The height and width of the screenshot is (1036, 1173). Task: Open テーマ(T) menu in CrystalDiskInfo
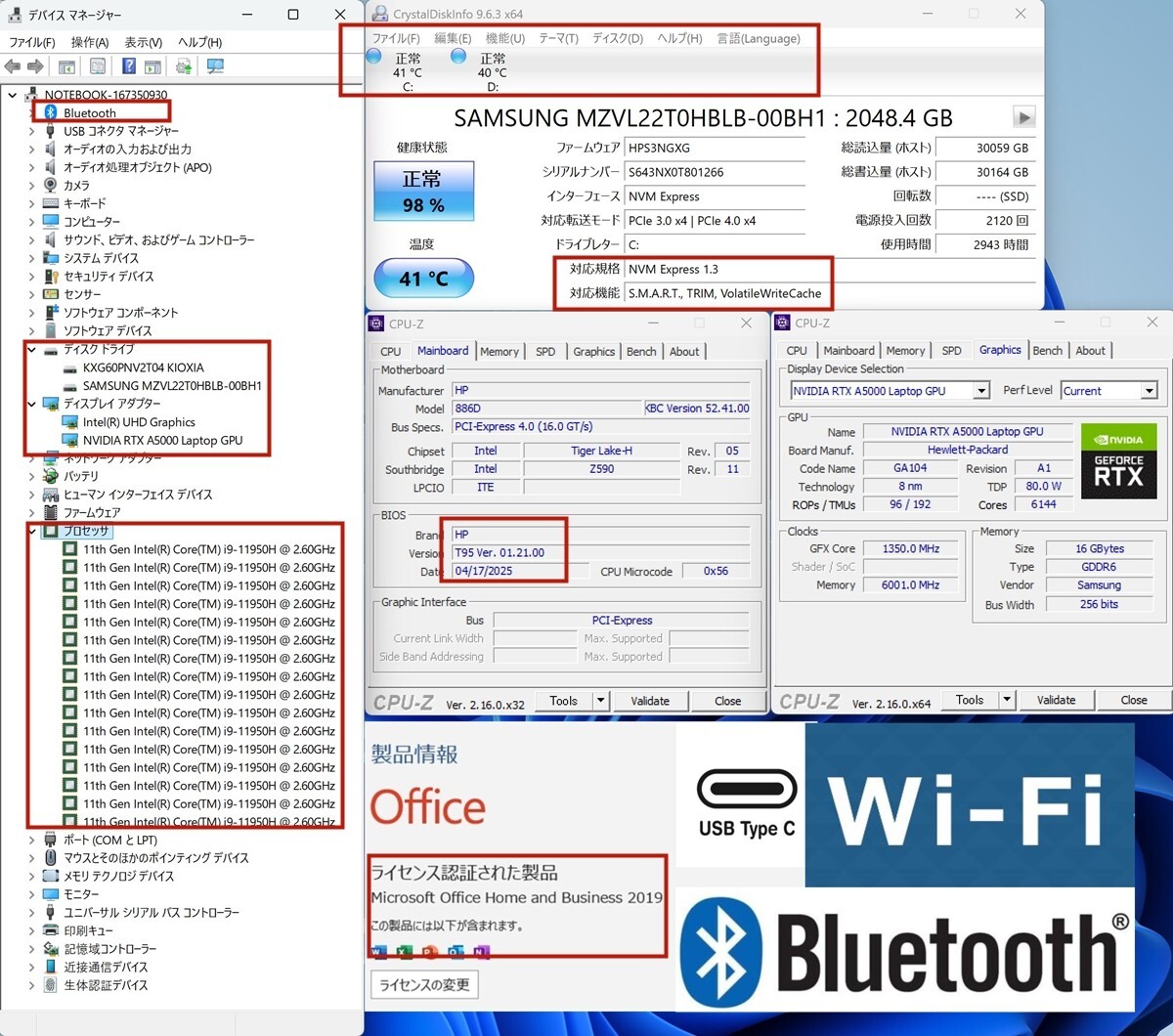point(558,38)
